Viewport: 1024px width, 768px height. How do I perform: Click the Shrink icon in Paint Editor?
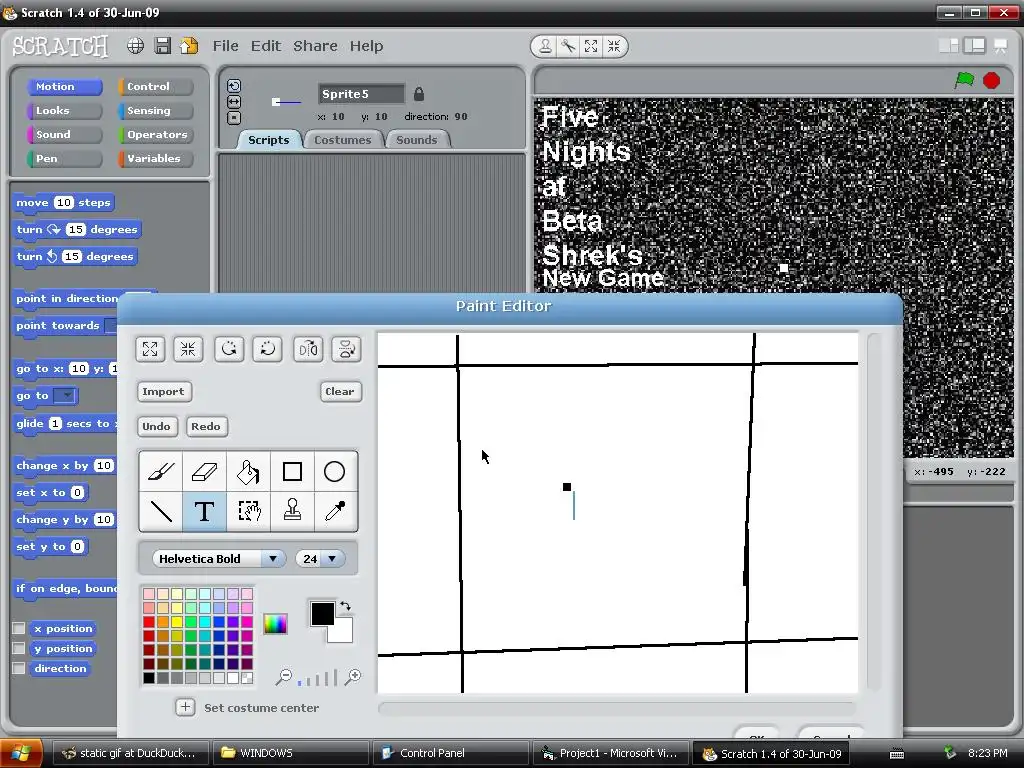pos(188,349)
